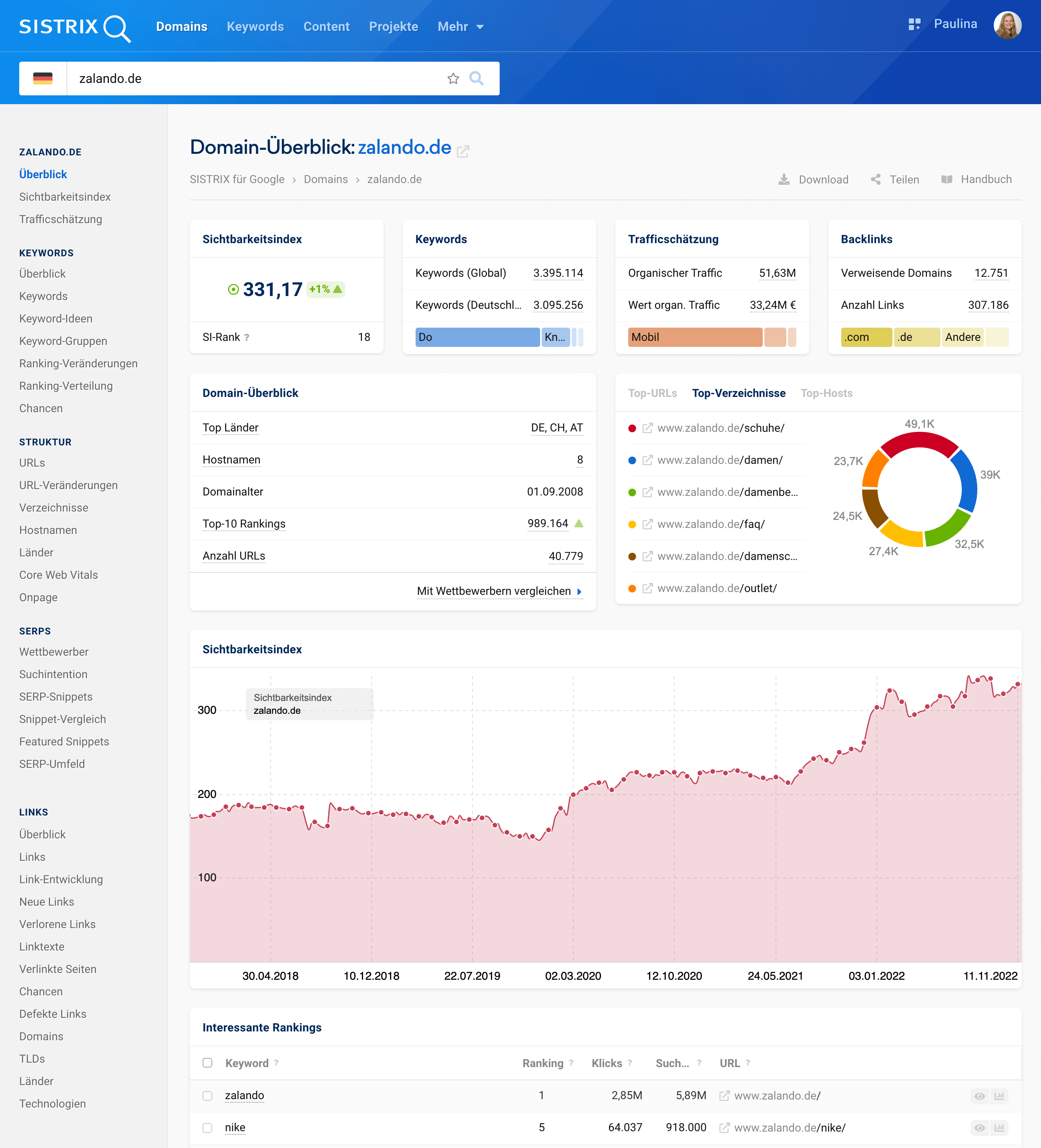Click zalando.de breadcrumb link in navigation path
The height and width of the screenshot is (1148, 1041).
click(394, 180)
